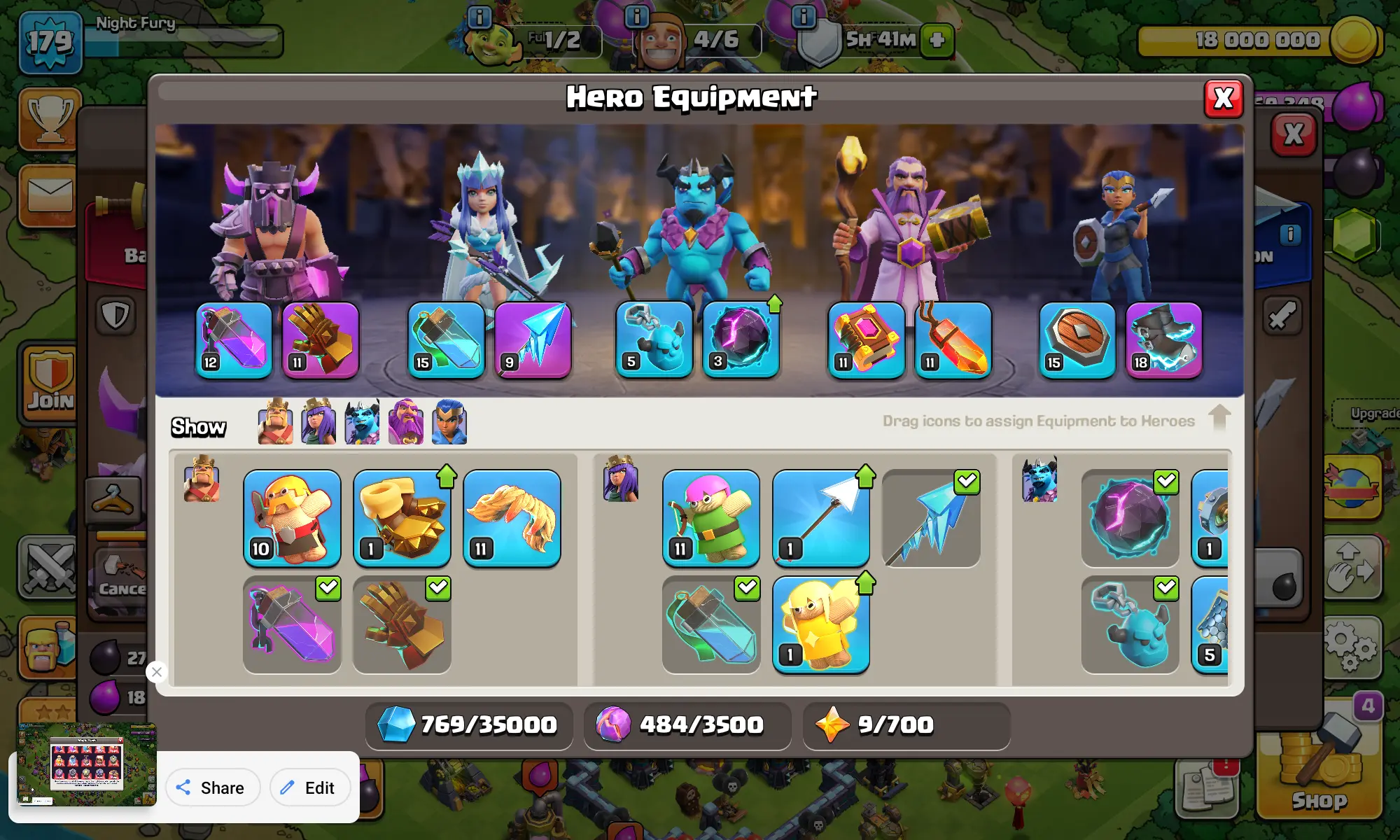
Task: Select the Healer Puppet equipment
Action: tap(820, 624)
